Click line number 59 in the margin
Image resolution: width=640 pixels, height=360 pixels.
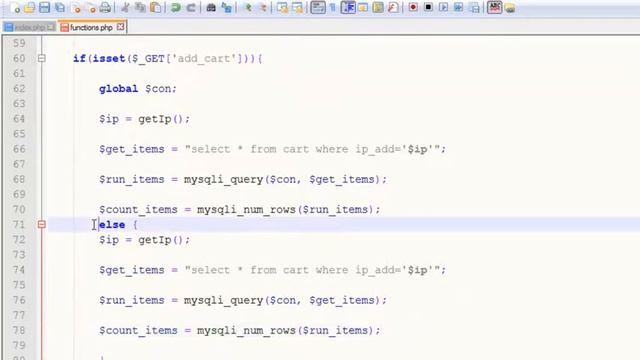click(x=19, y=43)
